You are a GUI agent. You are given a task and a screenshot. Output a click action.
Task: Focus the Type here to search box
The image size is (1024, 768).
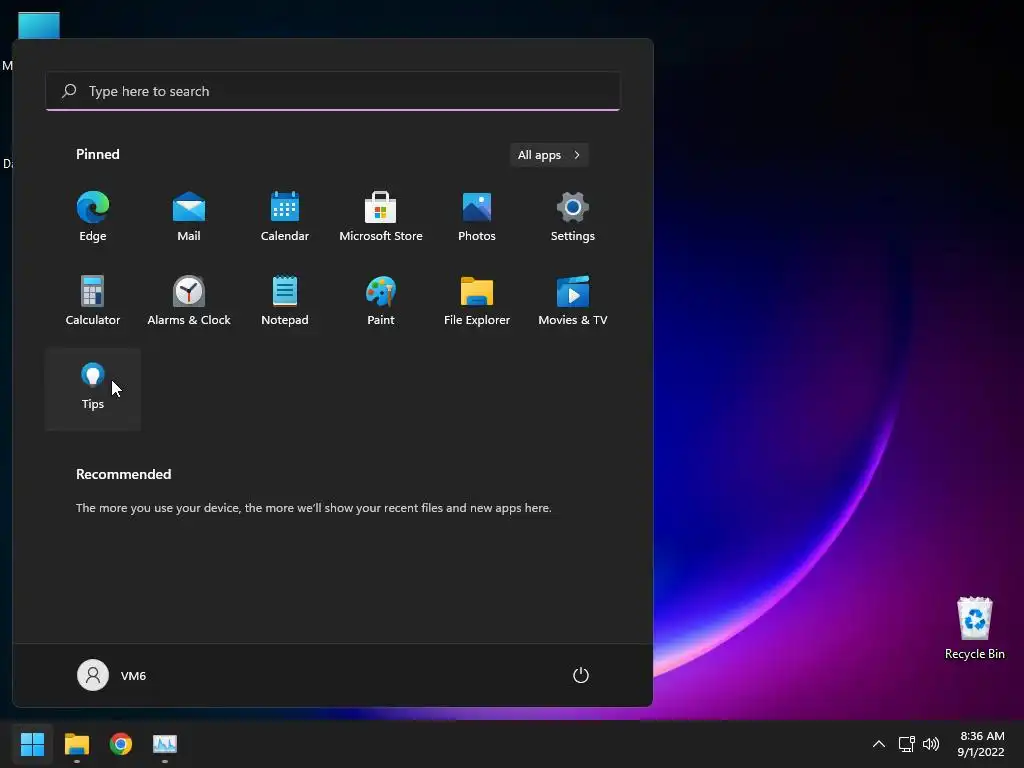click(333, 91)
